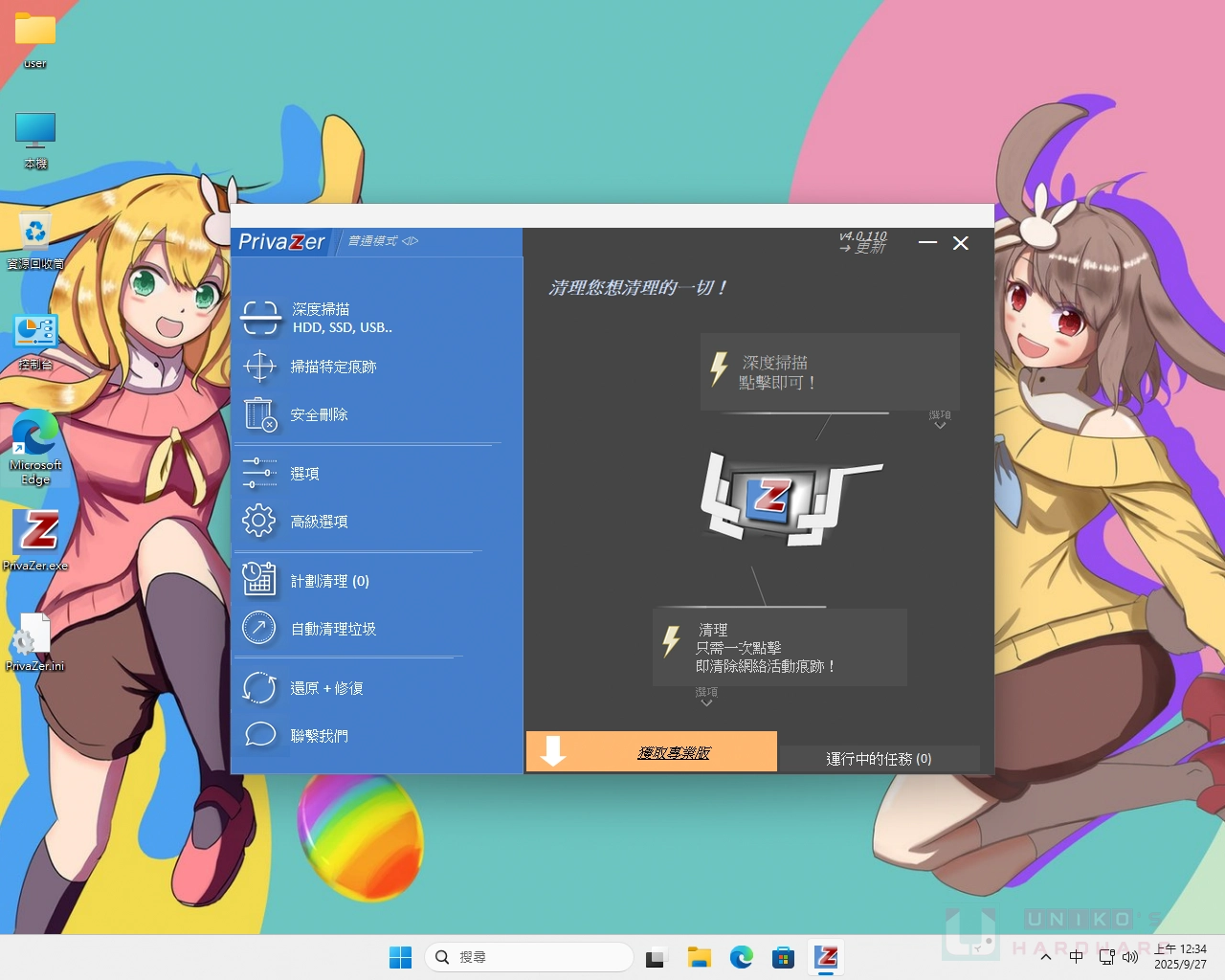1225x980 pixels.
Task: Click 運行中的任務 (0) button
Action: click(879, 758)
